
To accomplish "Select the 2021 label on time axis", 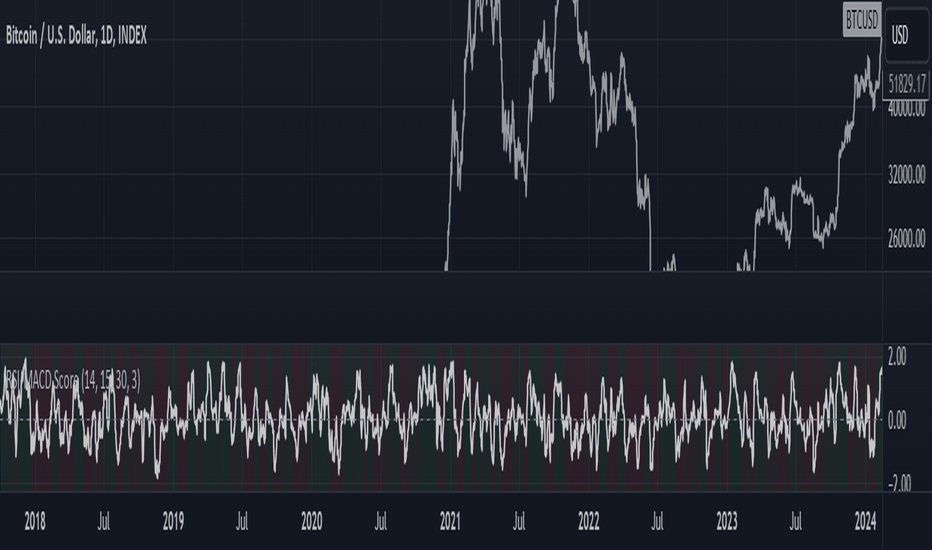I will pos(450,522).
